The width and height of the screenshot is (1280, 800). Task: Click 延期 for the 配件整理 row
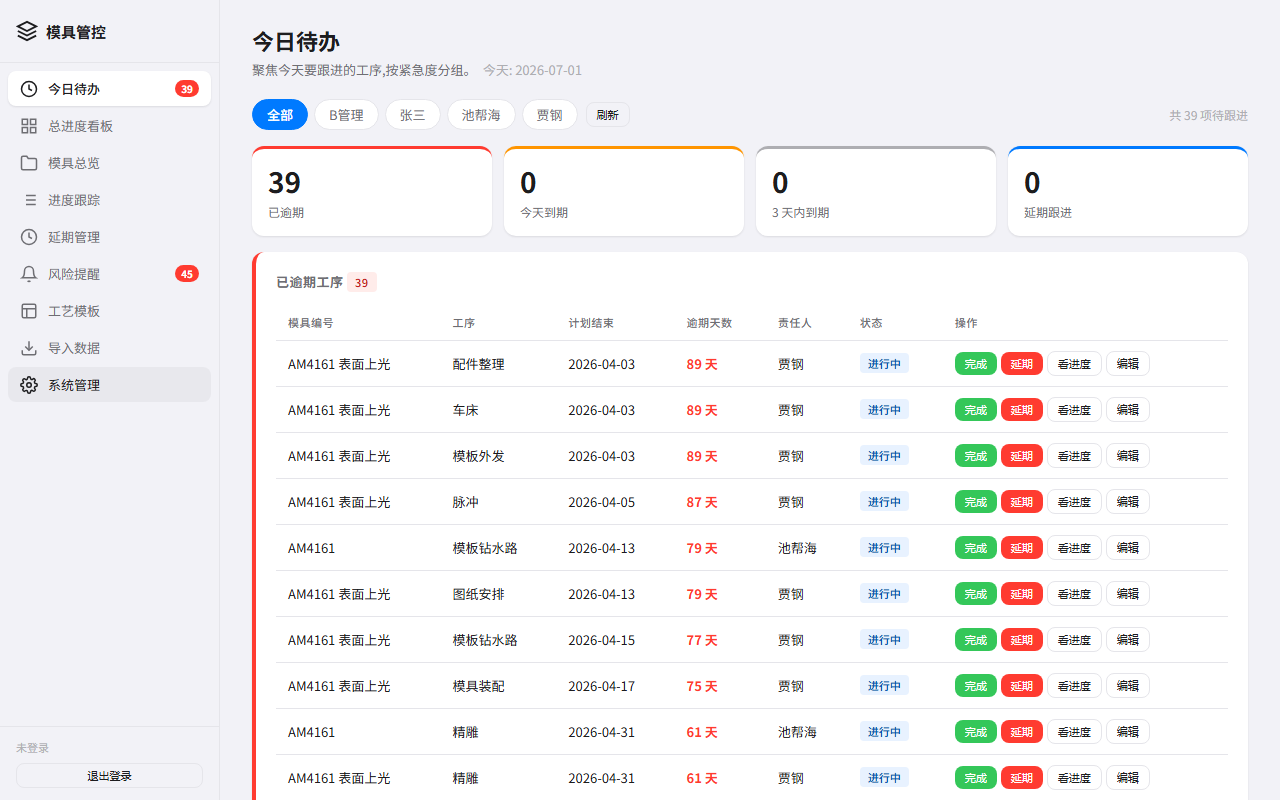(1022, 364)
